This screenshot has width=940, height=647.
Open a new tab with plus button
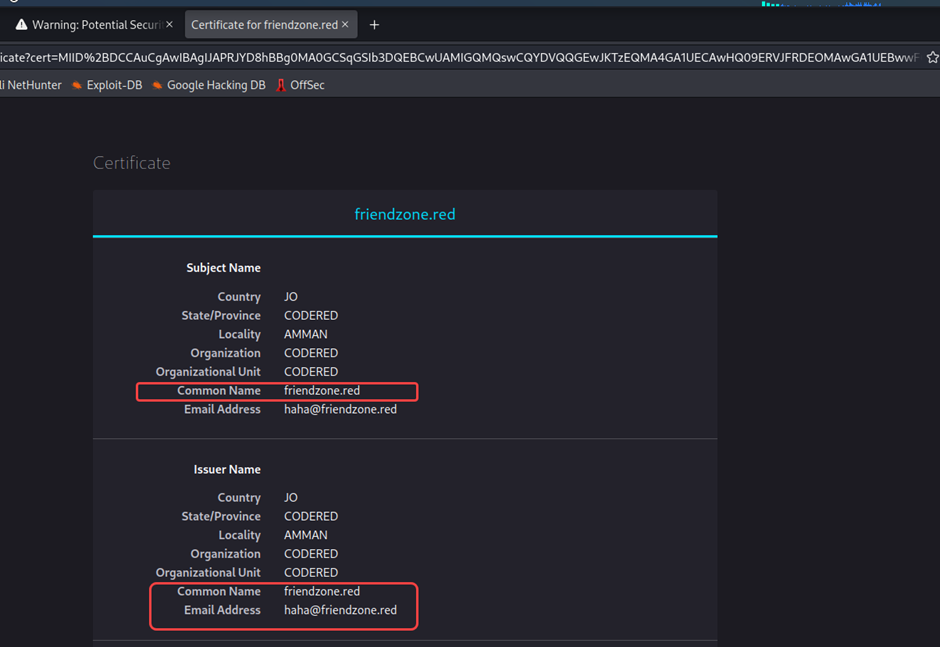(x=374, y=25)
